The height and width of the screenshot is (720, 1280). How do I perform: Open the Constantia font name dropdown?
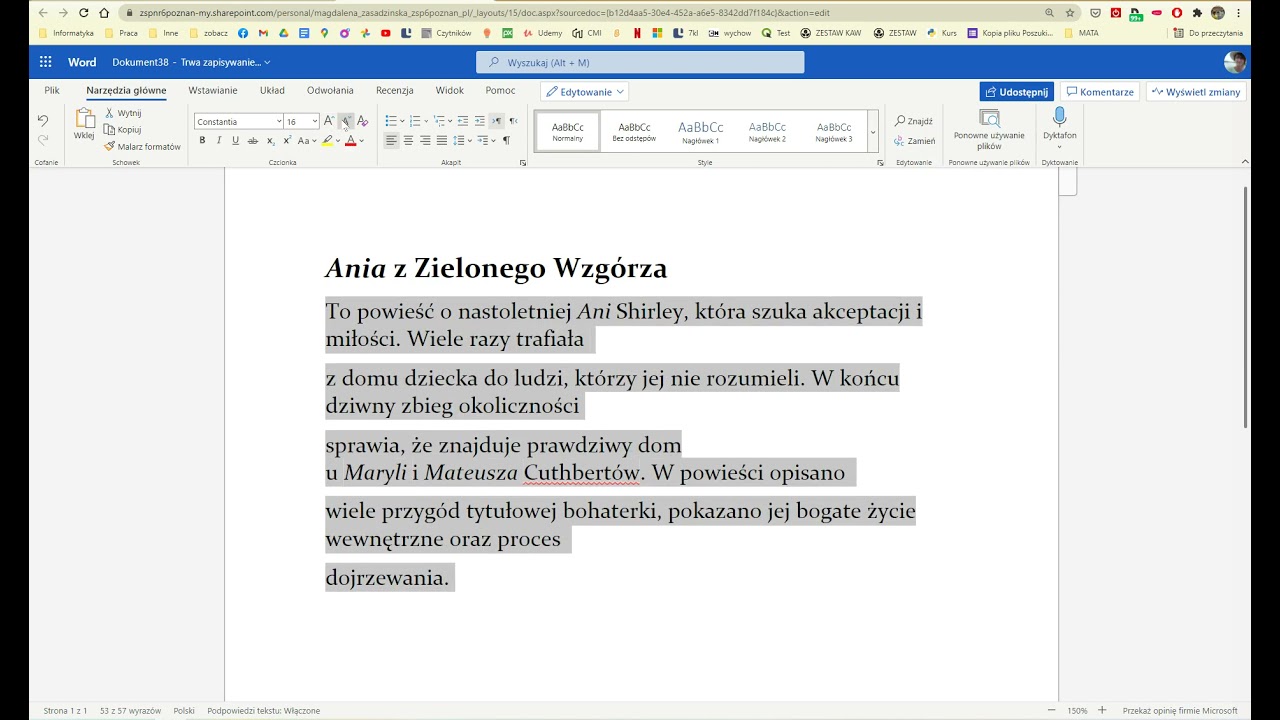(x=279, y=121)
